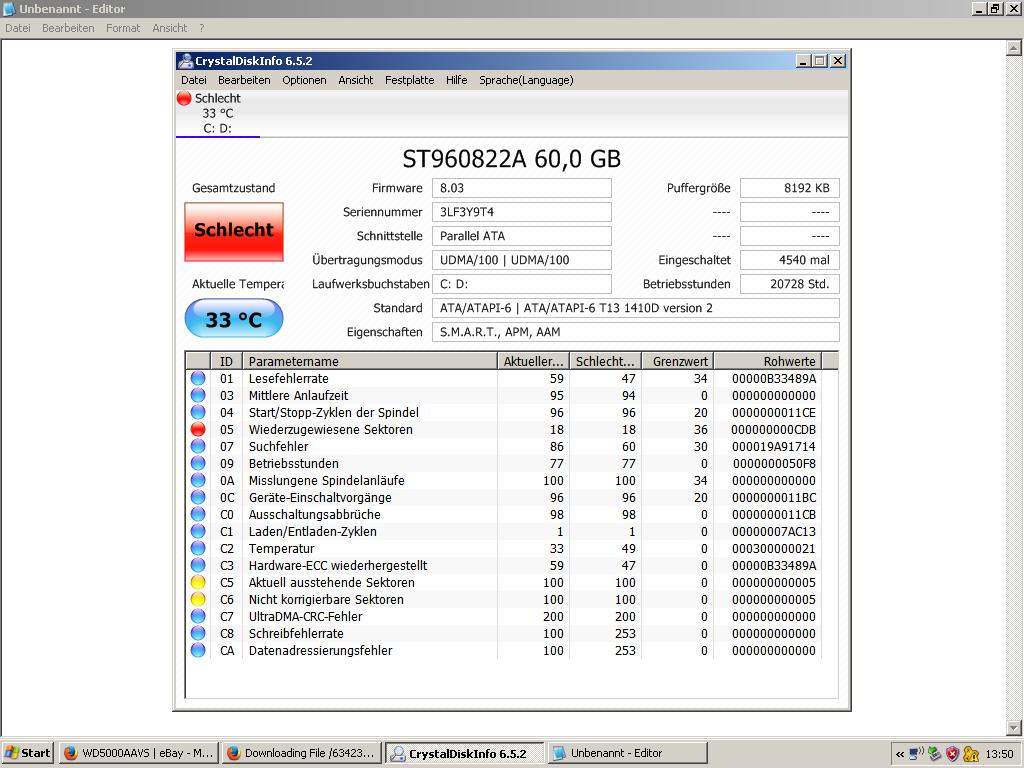This screenshot has height=768, width=1024.
Task: Click the CrystalDiskInfo title bar icon
Action: (185, 61)
